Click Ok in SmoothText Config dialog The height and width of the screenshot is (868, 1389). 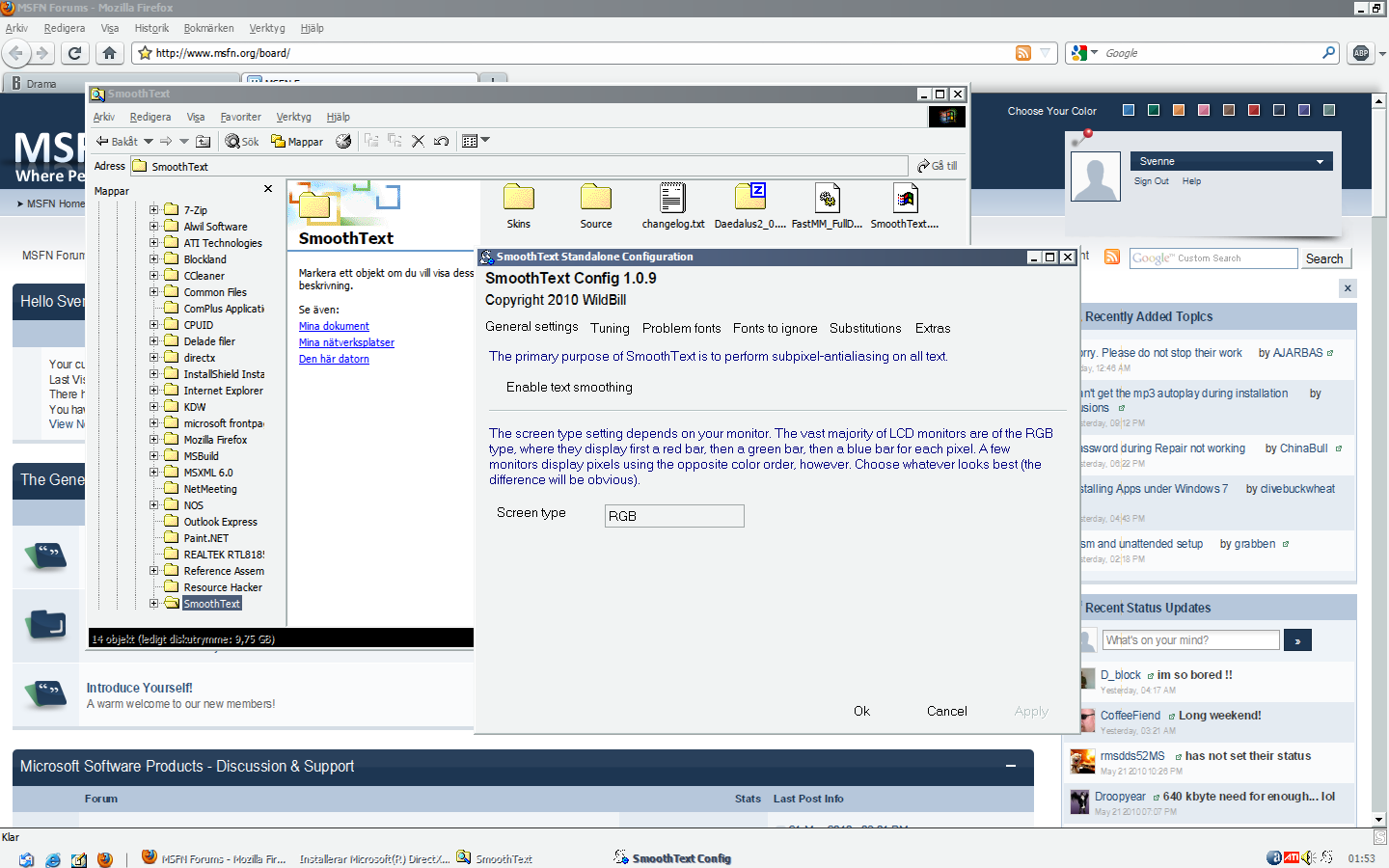pyautogui.click(x=861, y=711)
